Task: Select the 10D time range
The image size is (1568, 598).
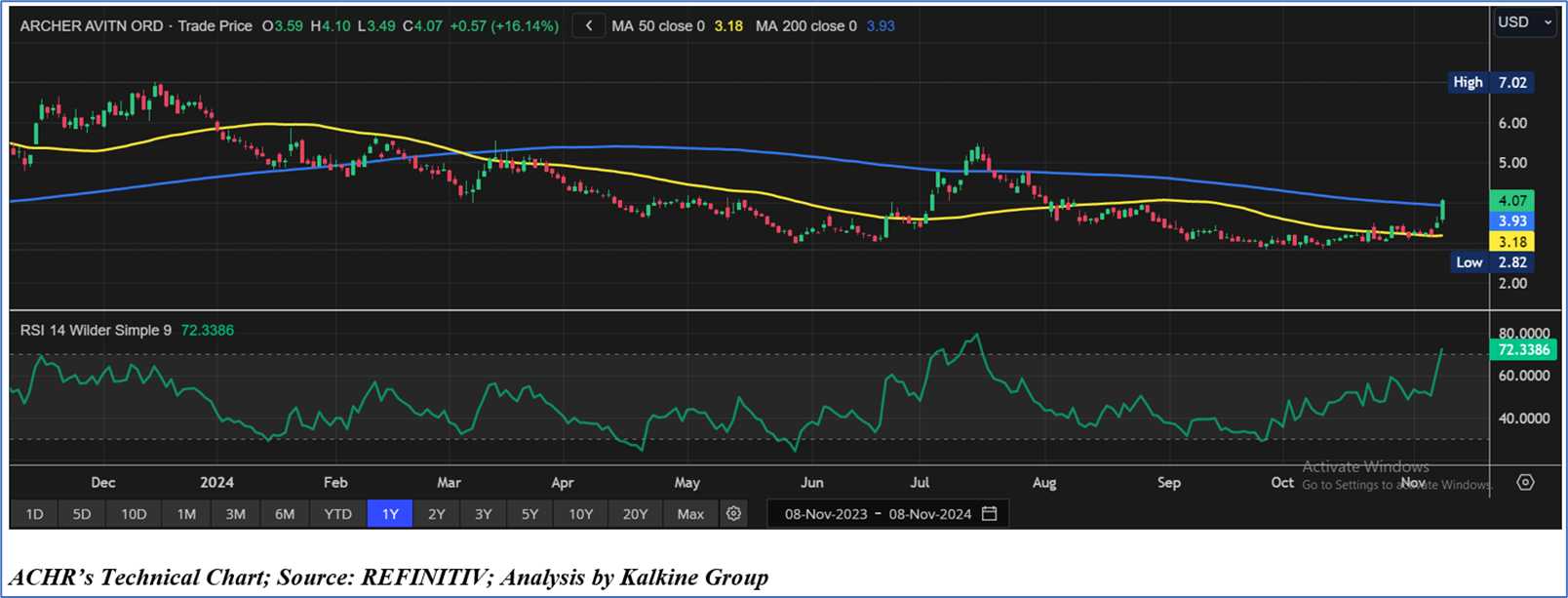Action: (x=134, y=514)
